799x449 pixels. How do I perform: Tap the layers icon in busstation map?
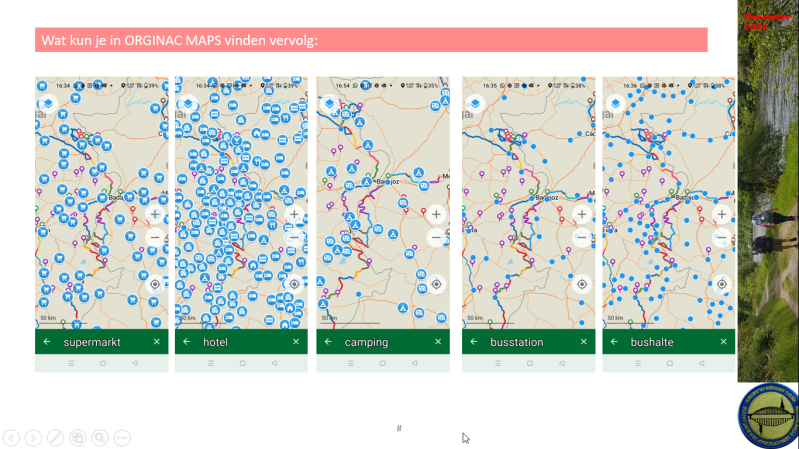[475, 104]
